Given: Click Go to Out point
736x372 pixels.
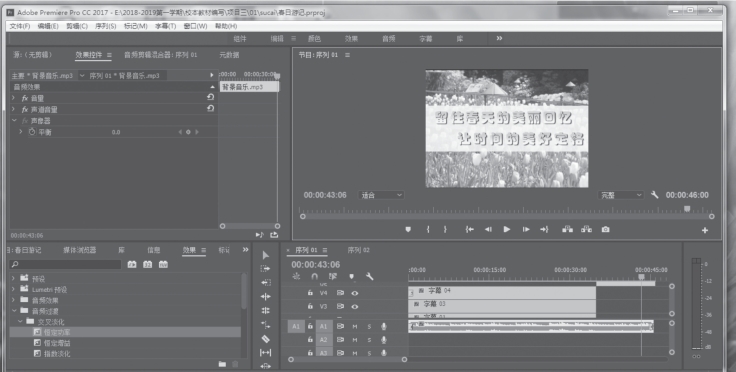Looking at the screenshot, I should 544,229.
